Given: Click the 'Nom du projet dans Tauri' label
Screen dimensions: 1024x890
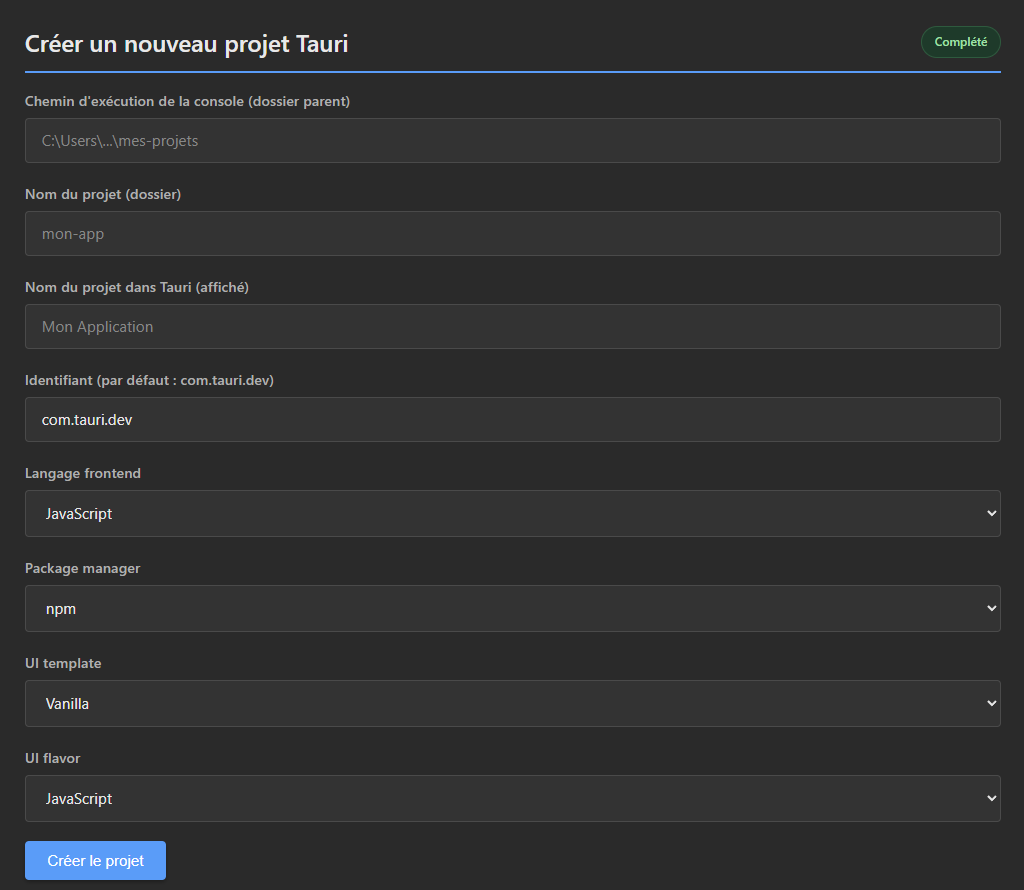Looking at the screenshot, I should (137, 287).
